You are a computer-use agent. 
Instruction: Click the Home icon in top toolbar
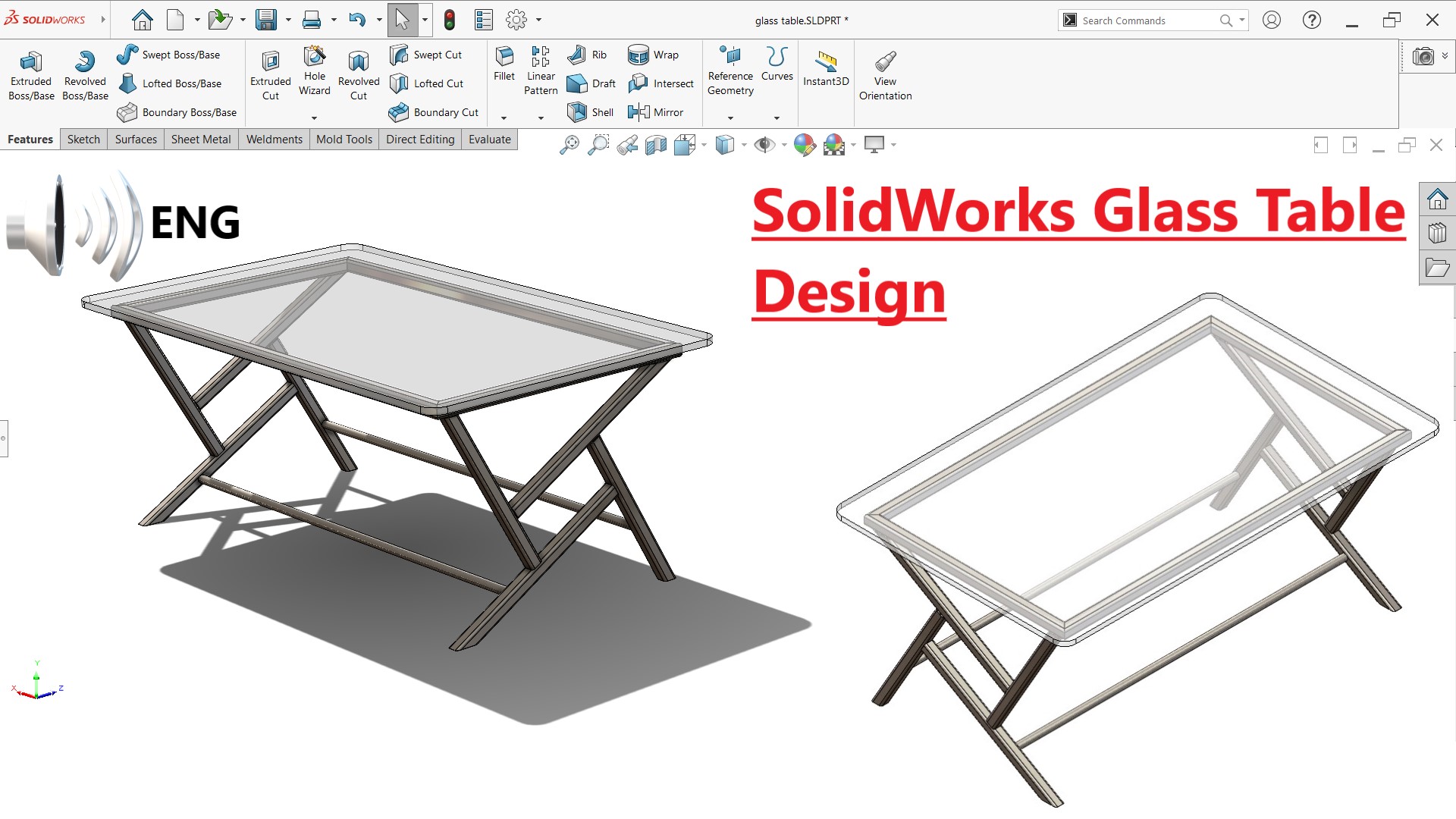[143, 20]
